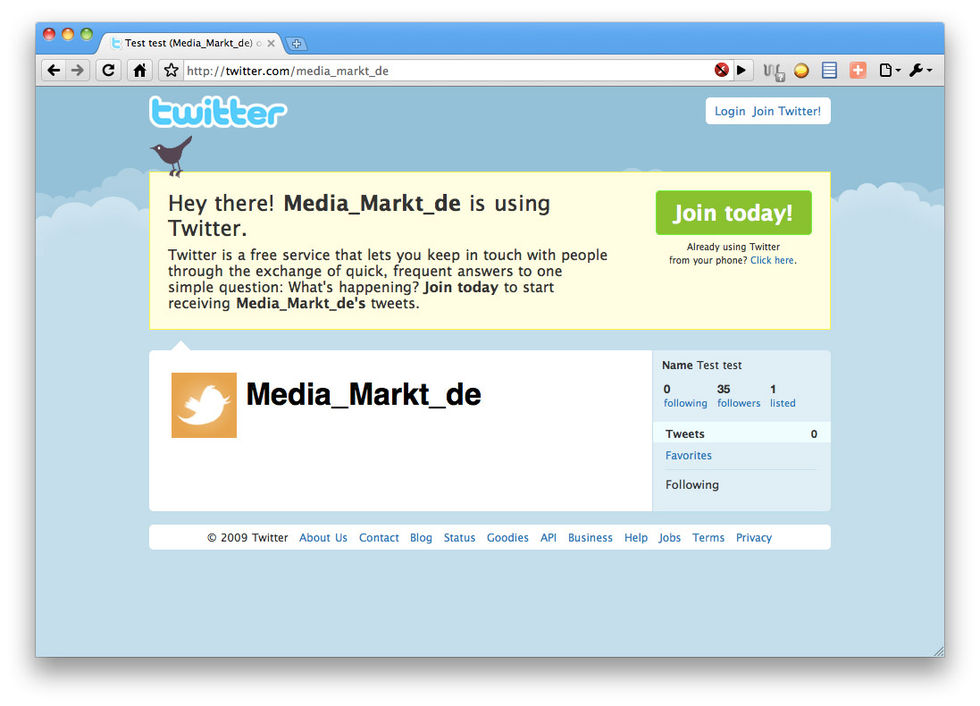
Task: Click the red blocked-content icon in address bar
Action: tap(721, 71)
